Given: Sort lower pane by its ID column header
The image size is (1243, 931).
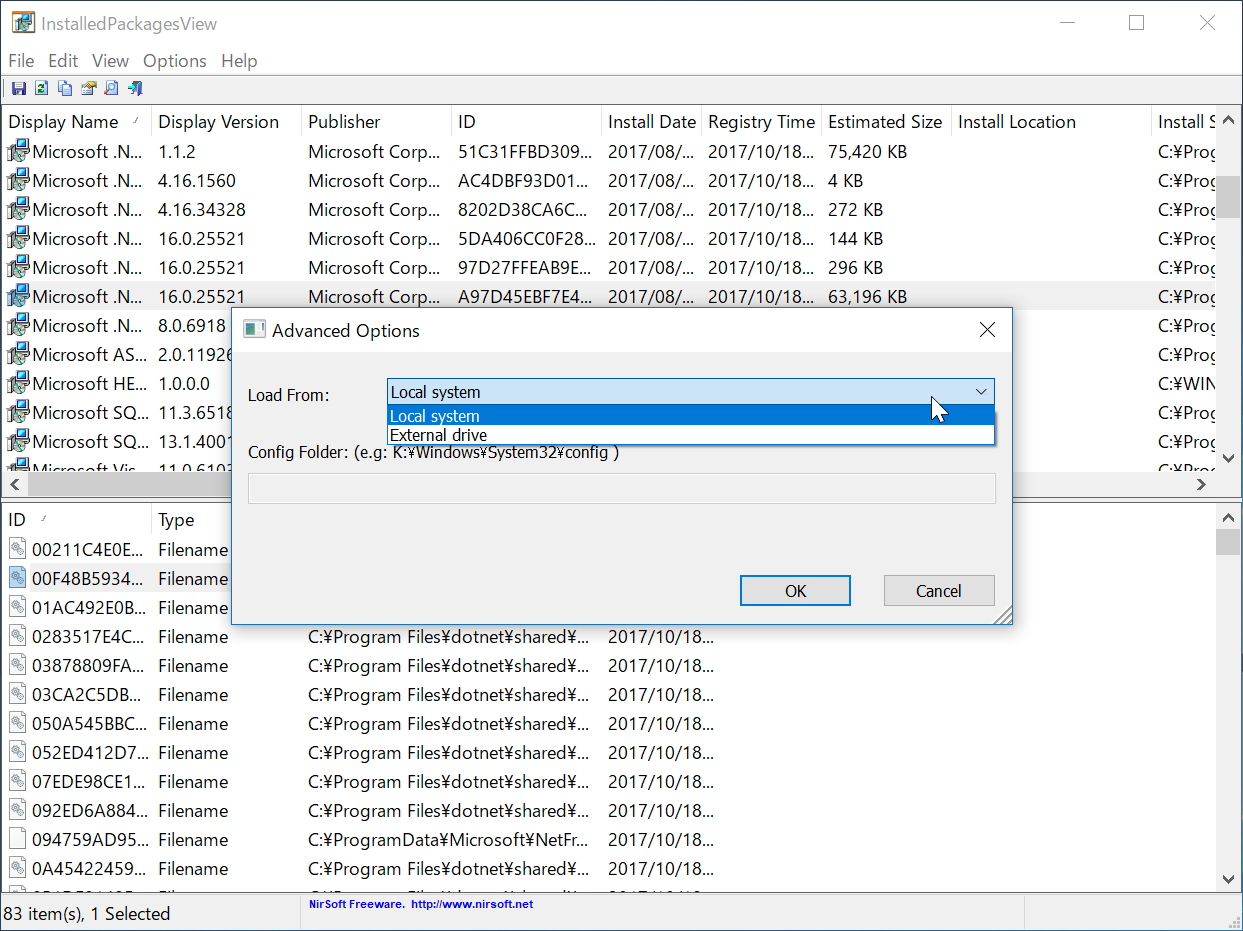Looking at the screenshot, I should [x=76, y=520].
